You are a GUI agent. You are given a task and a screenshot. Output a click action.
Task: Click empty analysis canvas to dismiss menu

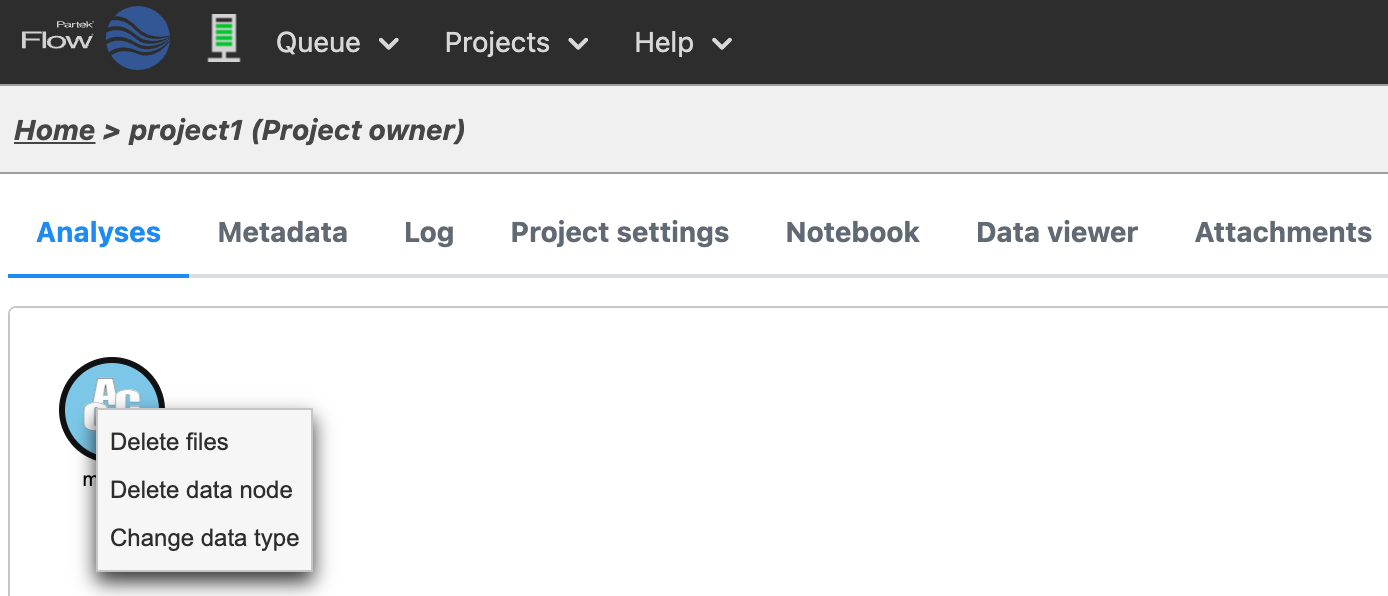click(800, 450)
